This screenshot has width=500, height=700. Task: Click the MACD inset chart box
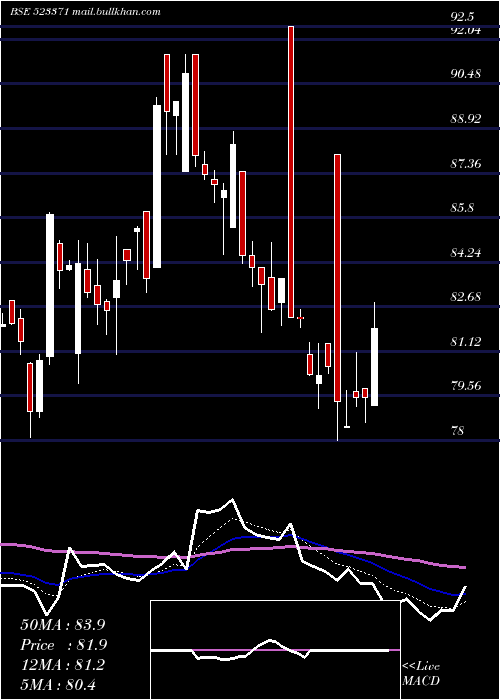(x=275, y=650)
